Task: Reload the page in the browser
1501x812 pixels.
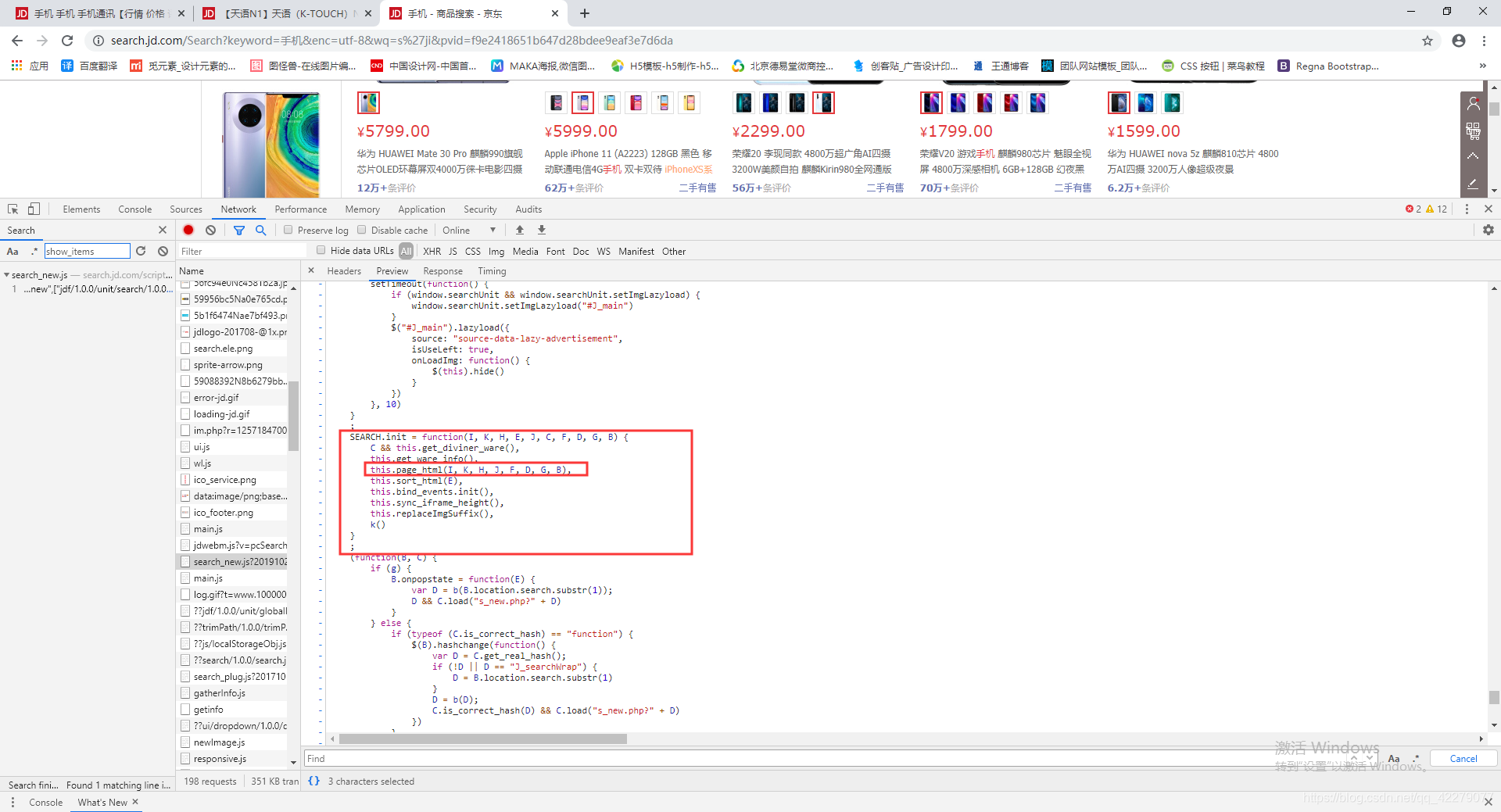Action: coord(67,41)
